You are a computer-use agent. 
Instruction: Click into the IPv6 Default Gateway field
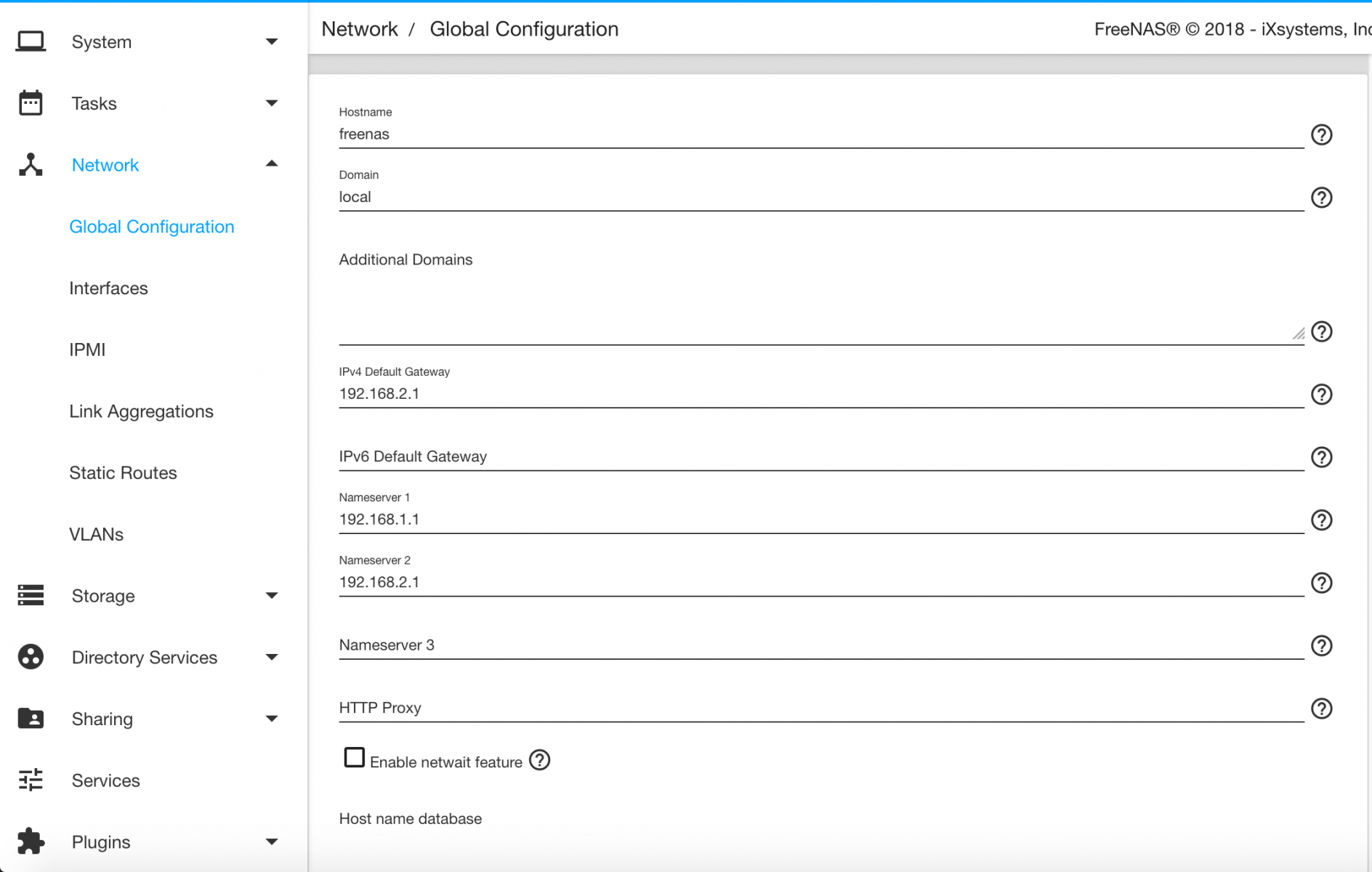pos(820,456)
